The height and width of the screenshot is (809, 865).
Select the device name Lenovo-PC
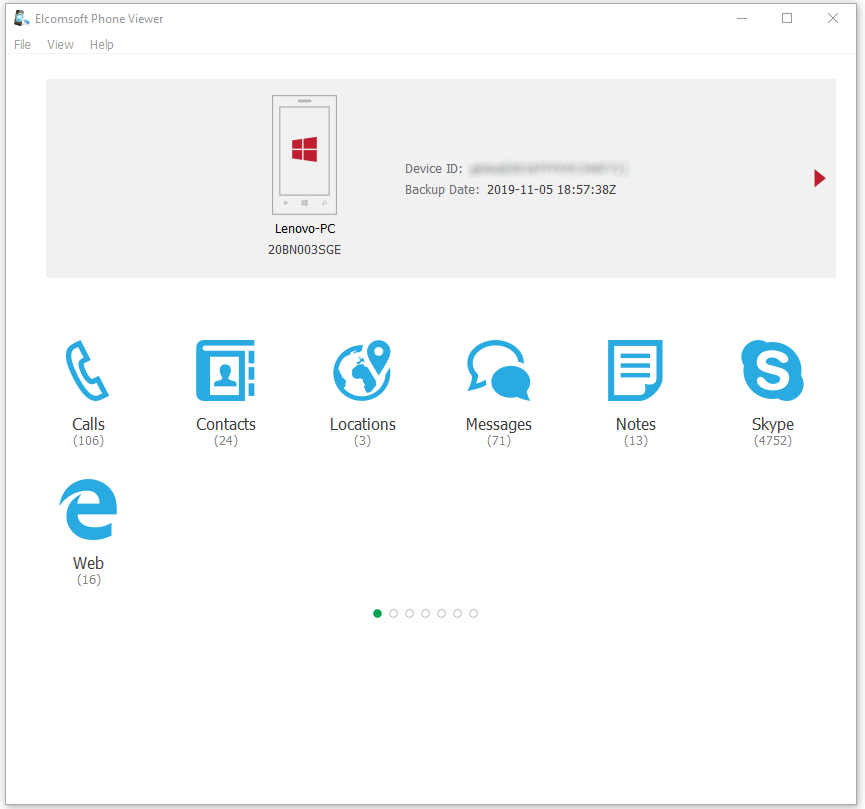(304, 228)
